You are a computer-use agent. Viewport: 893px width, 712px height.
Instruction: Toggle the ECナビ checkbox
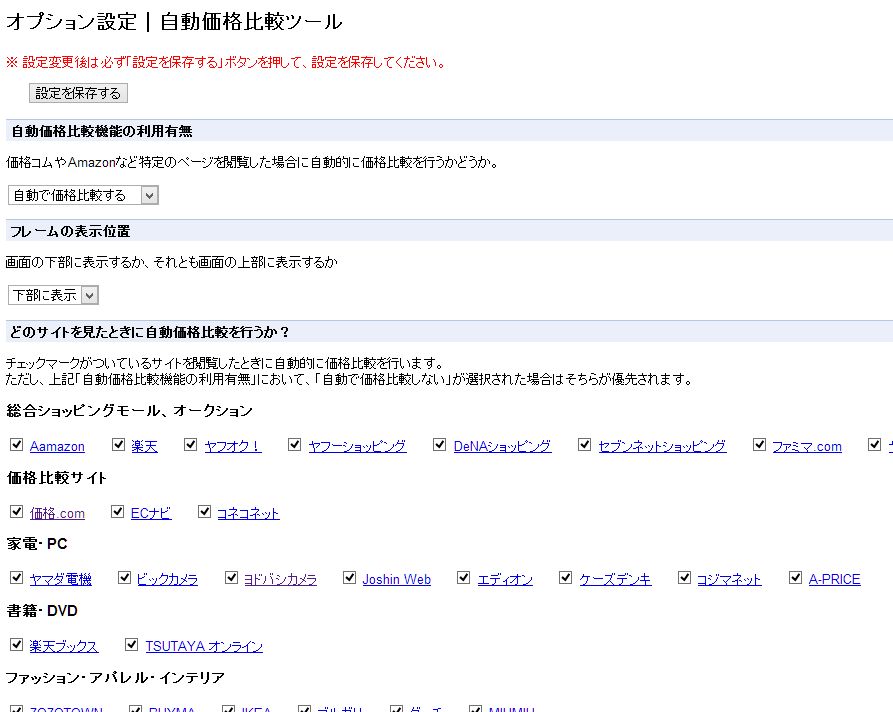coord(117,512)
